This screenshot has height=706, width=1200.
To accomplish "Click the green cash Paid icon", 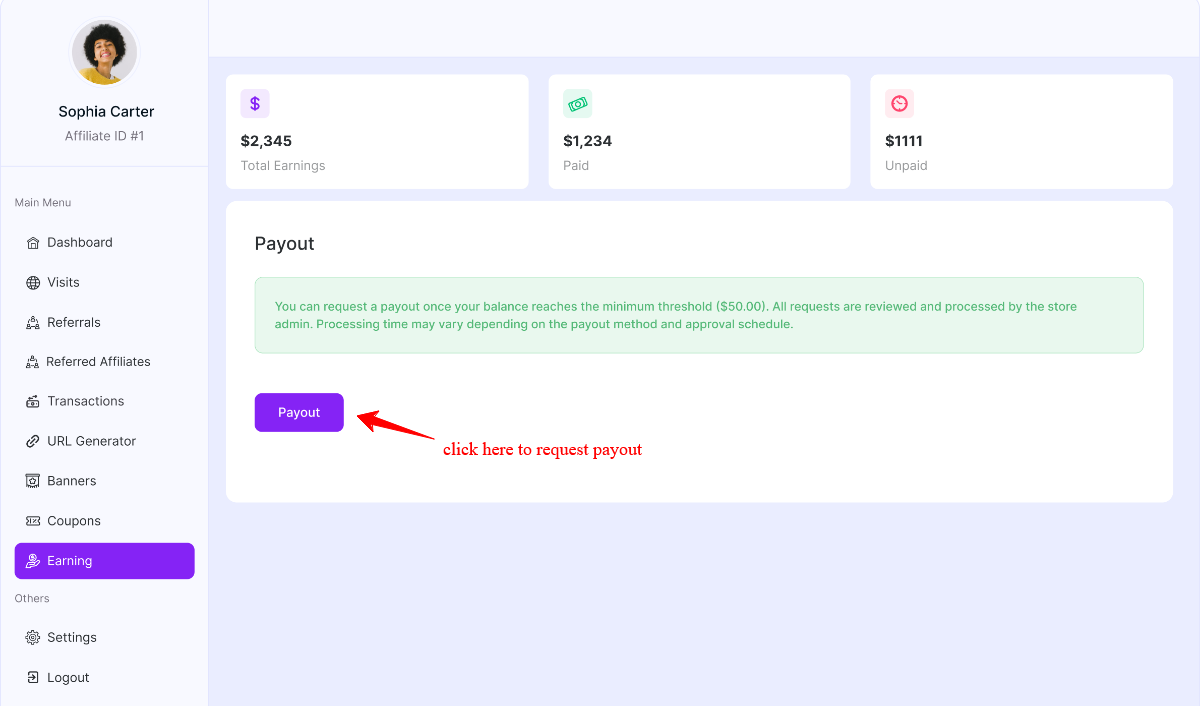I will [577, 104].
